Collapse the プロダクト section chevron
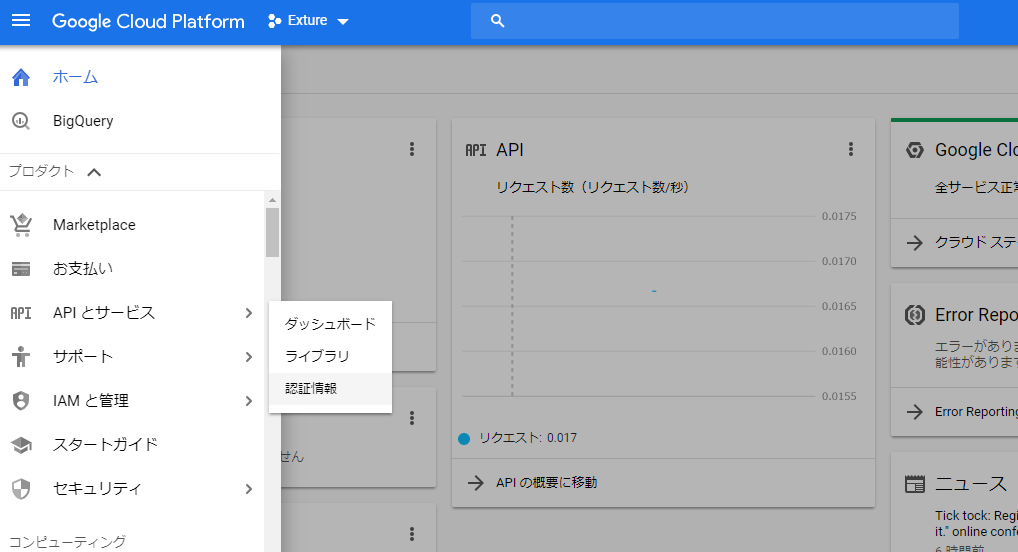1018x552 pixels. coord(94,172)
